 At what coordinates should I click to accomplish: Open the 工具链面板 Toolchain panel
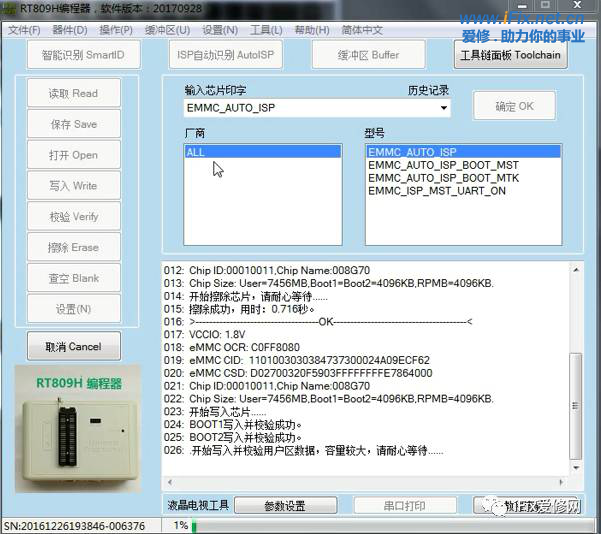511,55
